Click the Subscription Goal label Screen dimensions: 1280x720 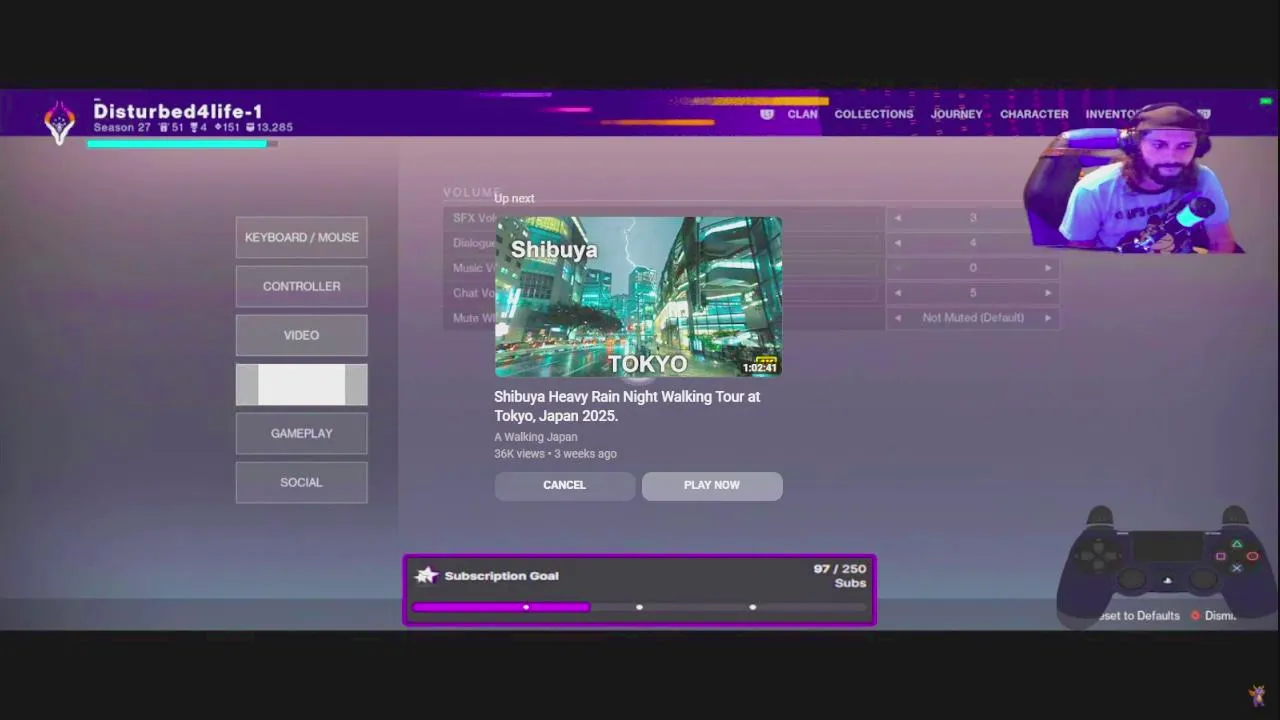tap(501, 576)
